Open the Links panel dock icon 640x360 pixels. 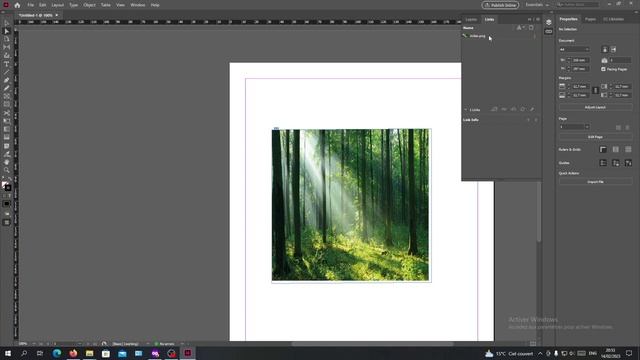click(549, 31)
